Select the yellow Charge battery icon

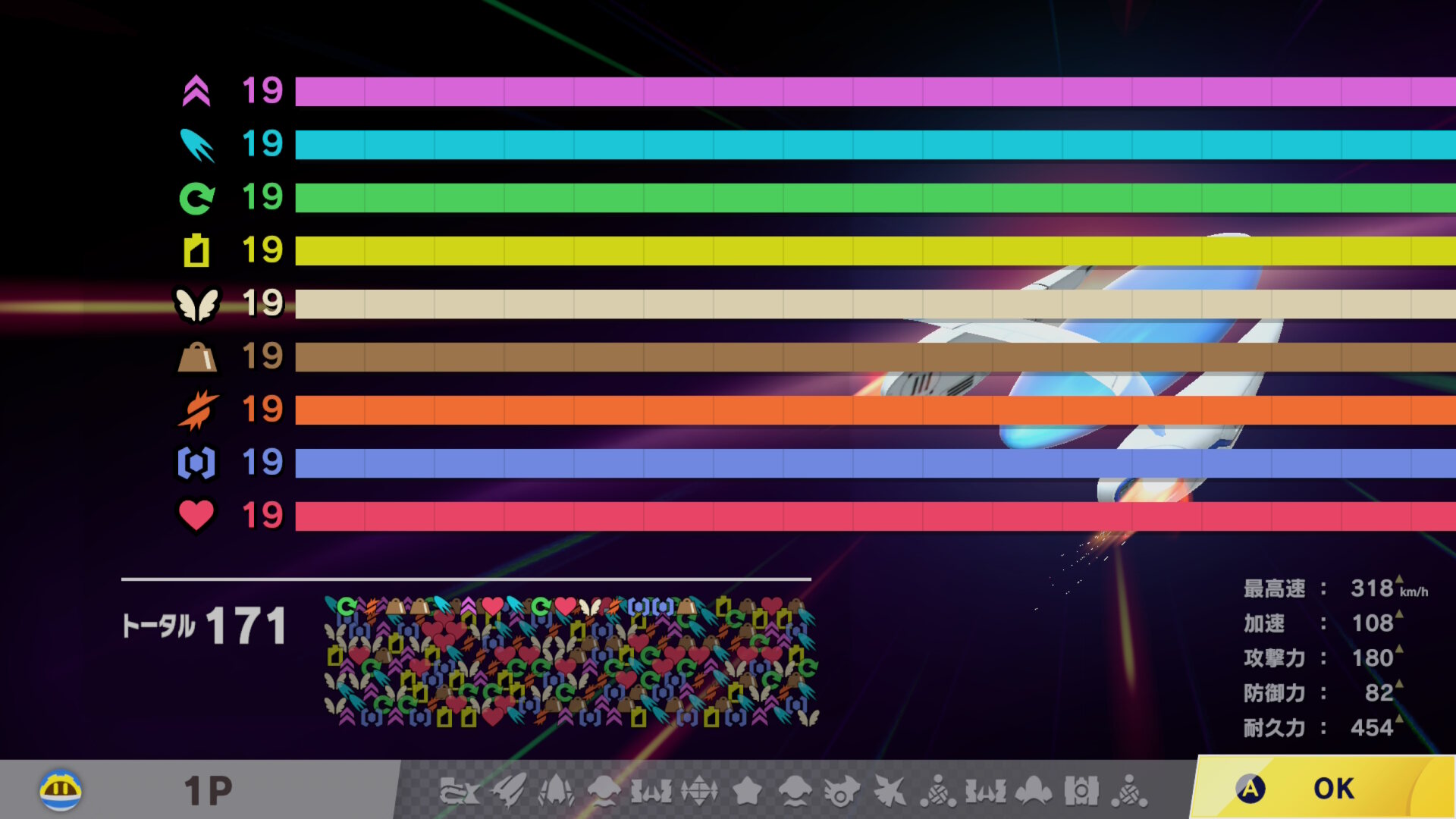click(x=196, y=251)
